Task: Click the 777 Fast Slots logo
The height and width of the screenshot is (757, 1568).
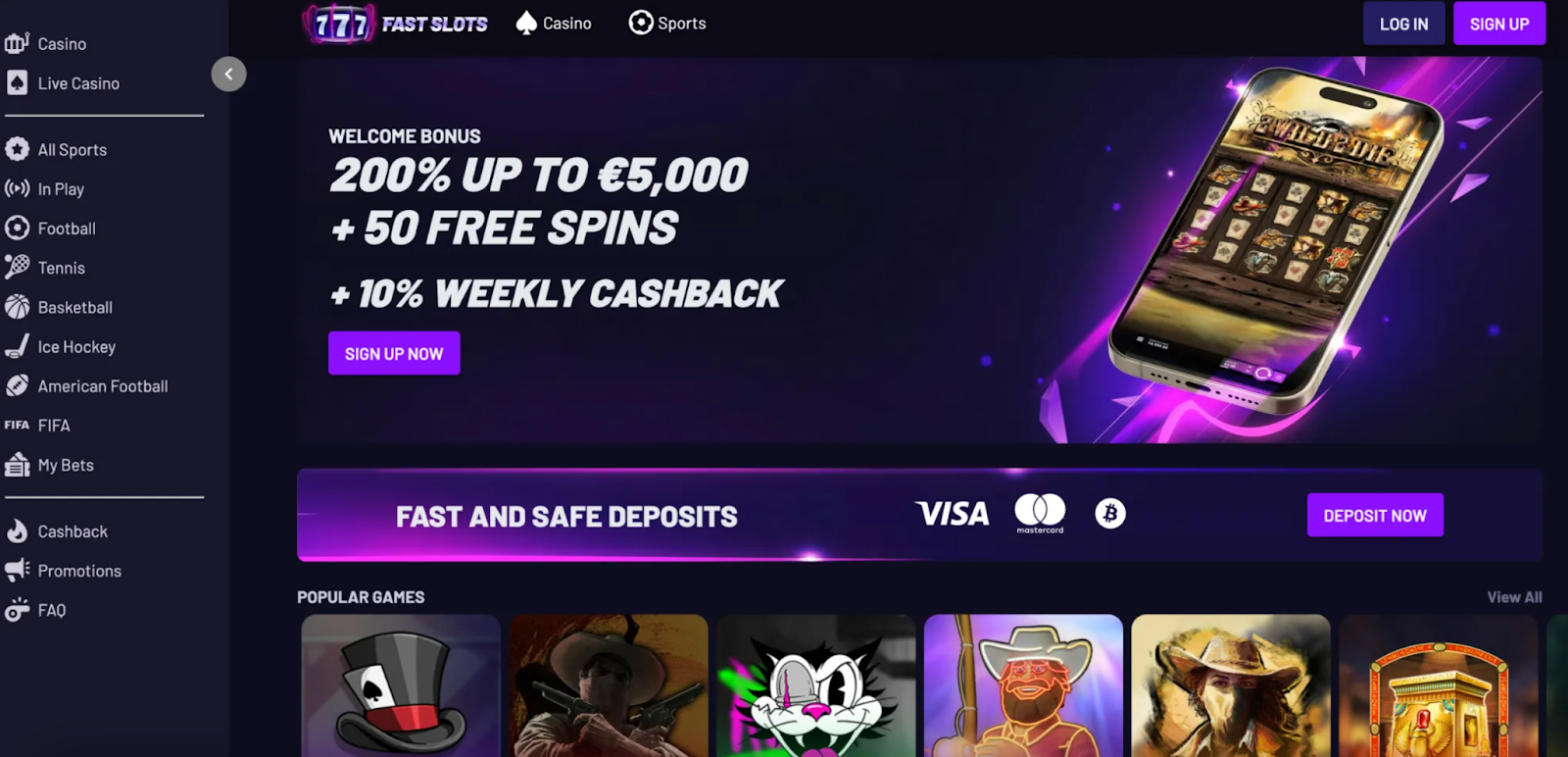Action: point(396,24)
